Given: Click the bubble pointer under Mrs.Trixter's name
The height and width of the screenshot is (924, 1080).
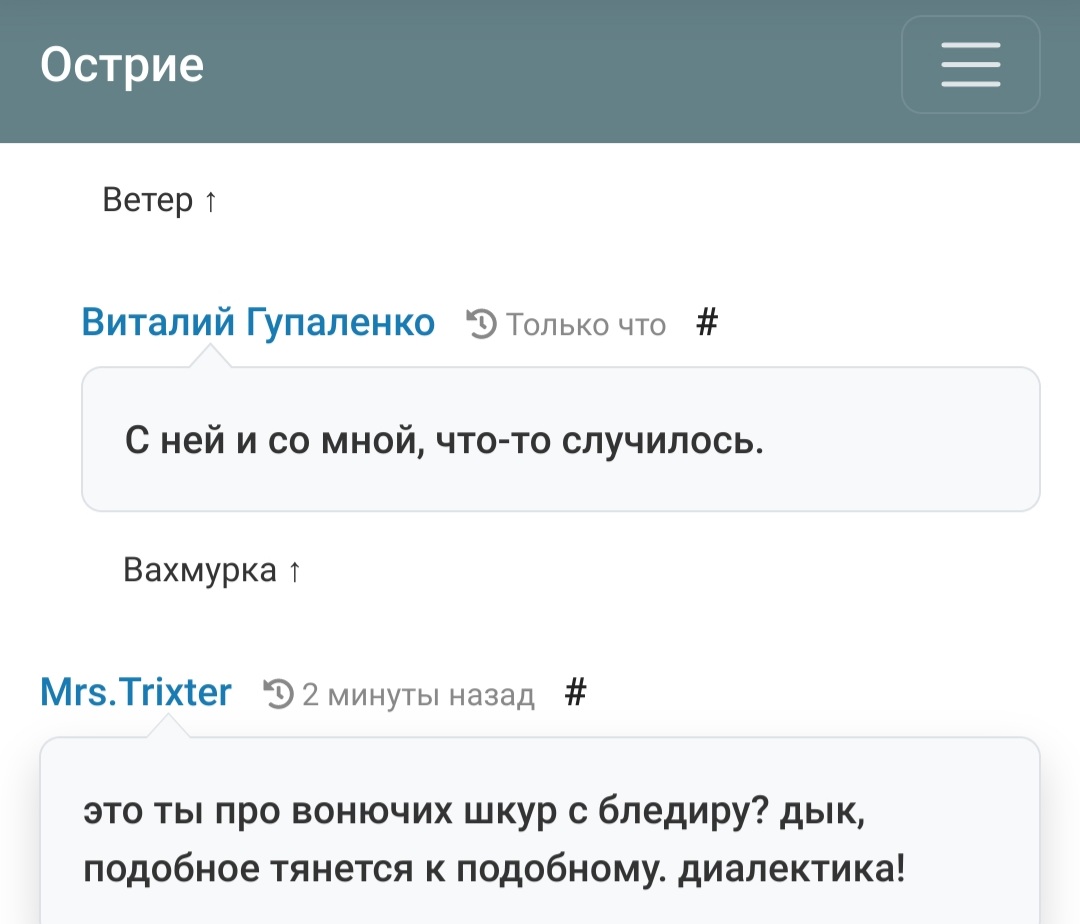Looking at the screenshot, I should pos(167,726).
